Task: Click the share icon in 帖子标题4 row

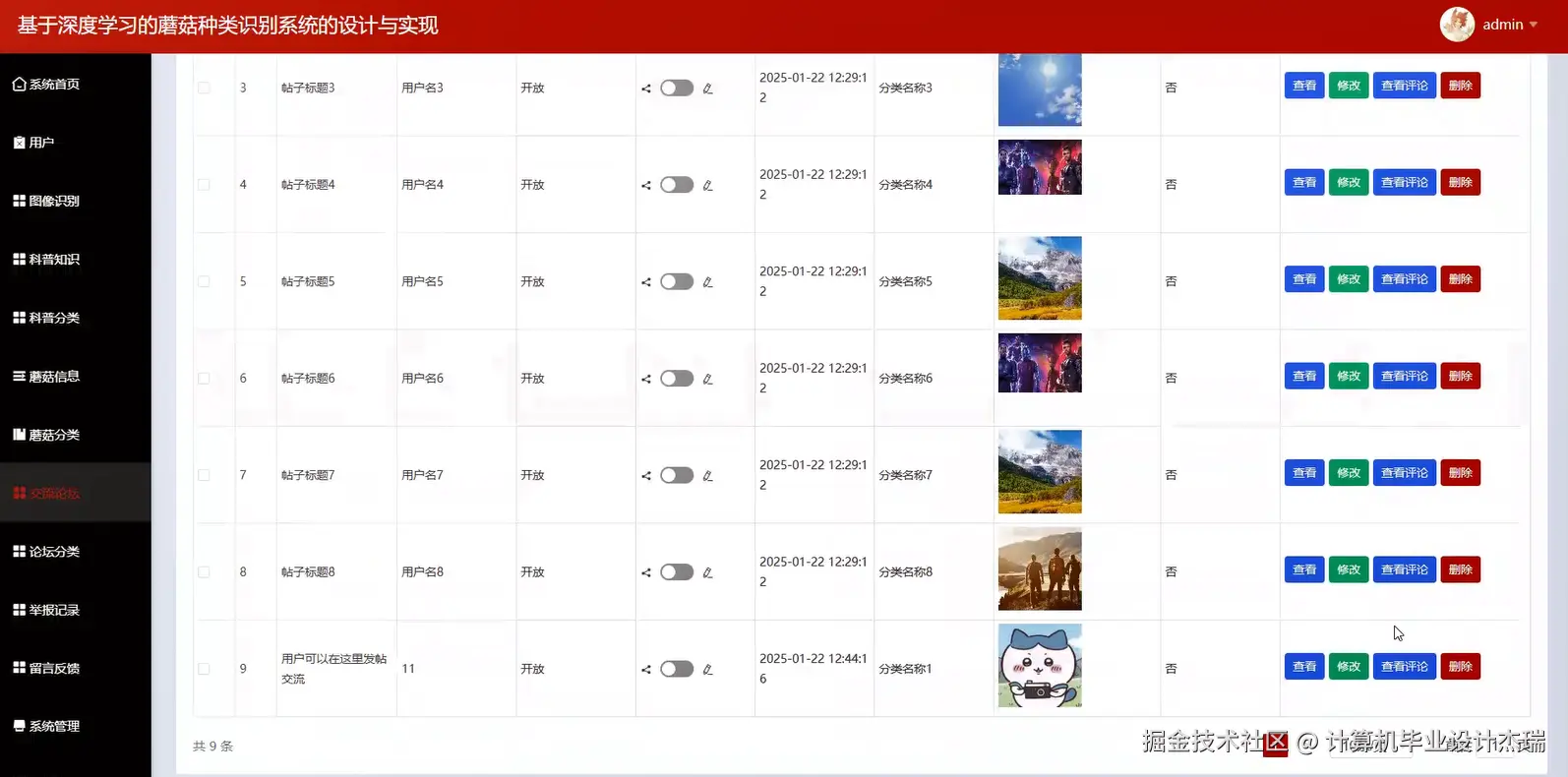Action: point(646,185)
